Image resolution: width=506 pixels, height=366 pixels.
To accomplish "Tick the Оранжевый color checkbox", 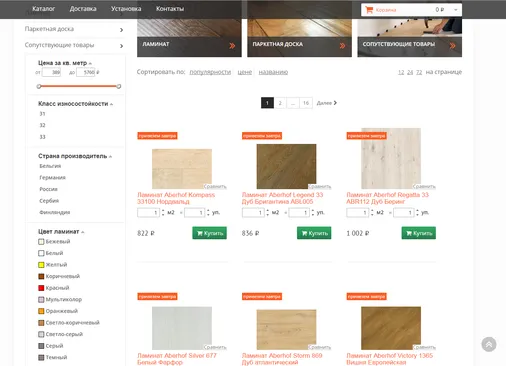I will (41, 311).
